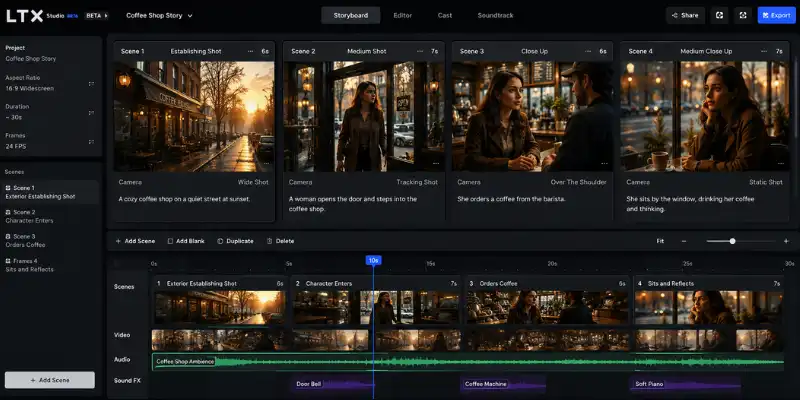Select Scene 3 Orders Coffee in sidebar
Screen dimensions: 800x400
[x=50, y=240]
